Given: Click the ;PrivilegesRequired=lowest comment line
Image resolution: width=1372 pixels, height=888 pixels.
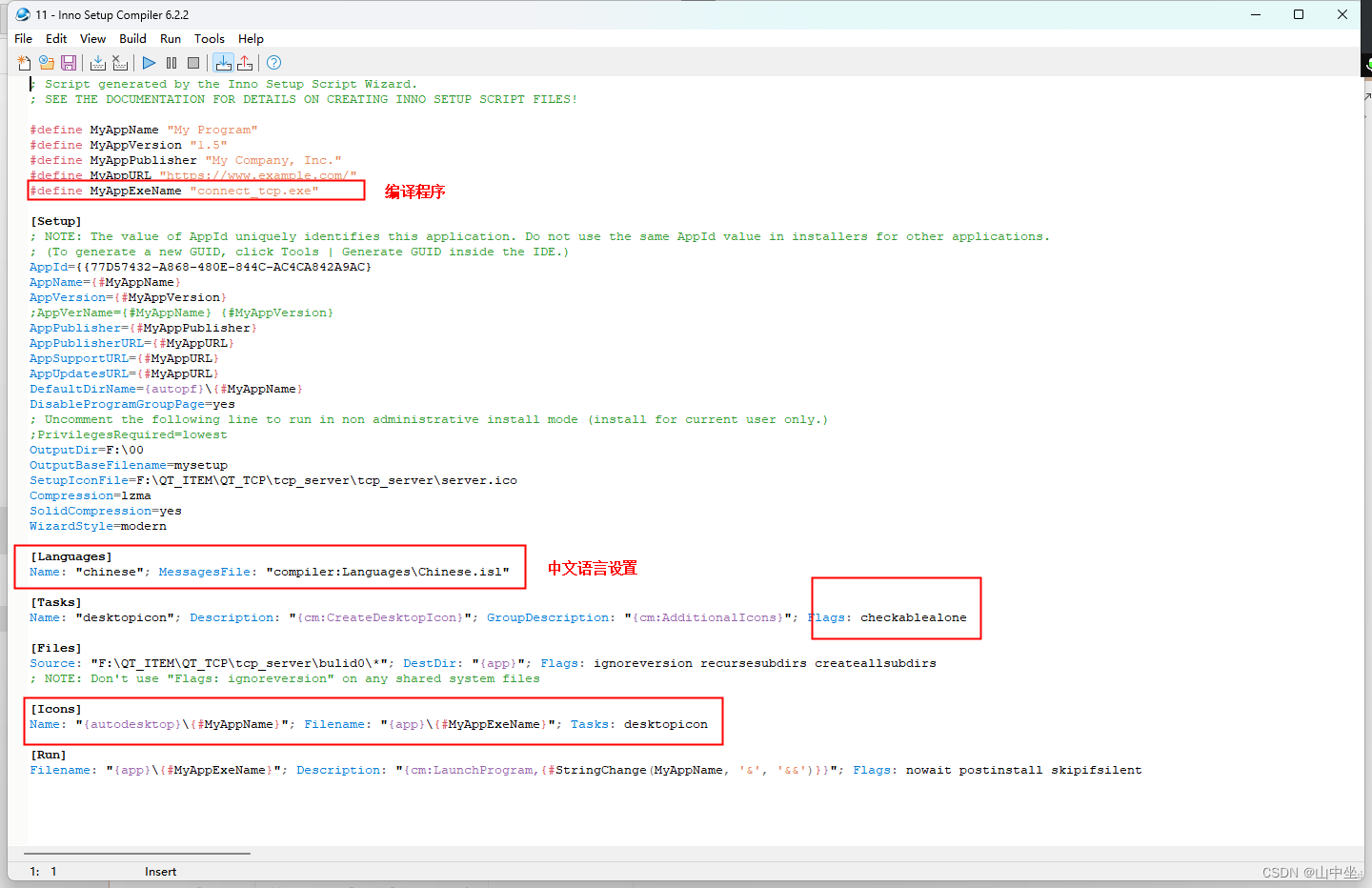Looking at the screenshot, I should point(129,434).
